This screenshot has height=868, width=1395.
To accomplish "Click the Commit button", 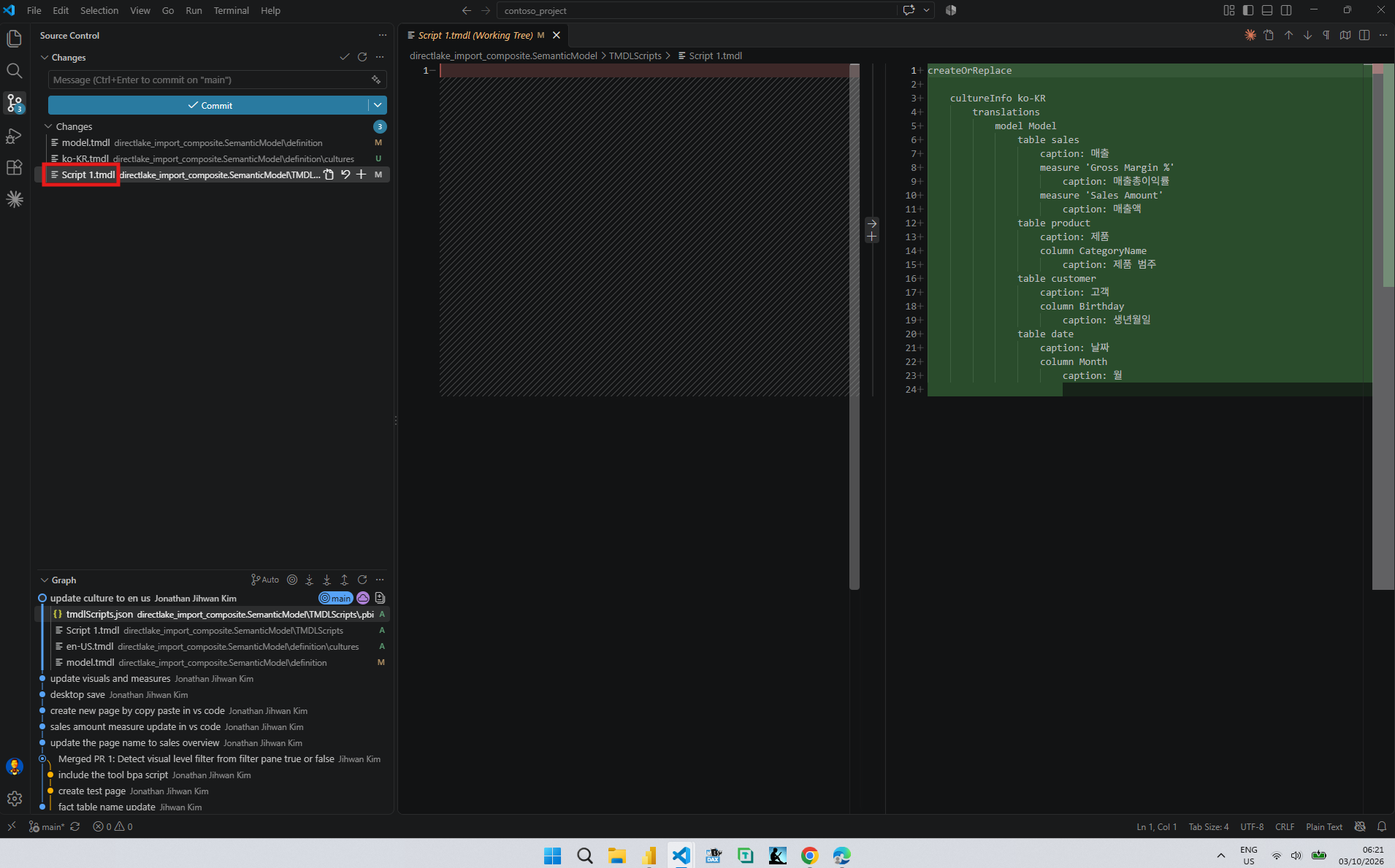I will click(209, 105).
